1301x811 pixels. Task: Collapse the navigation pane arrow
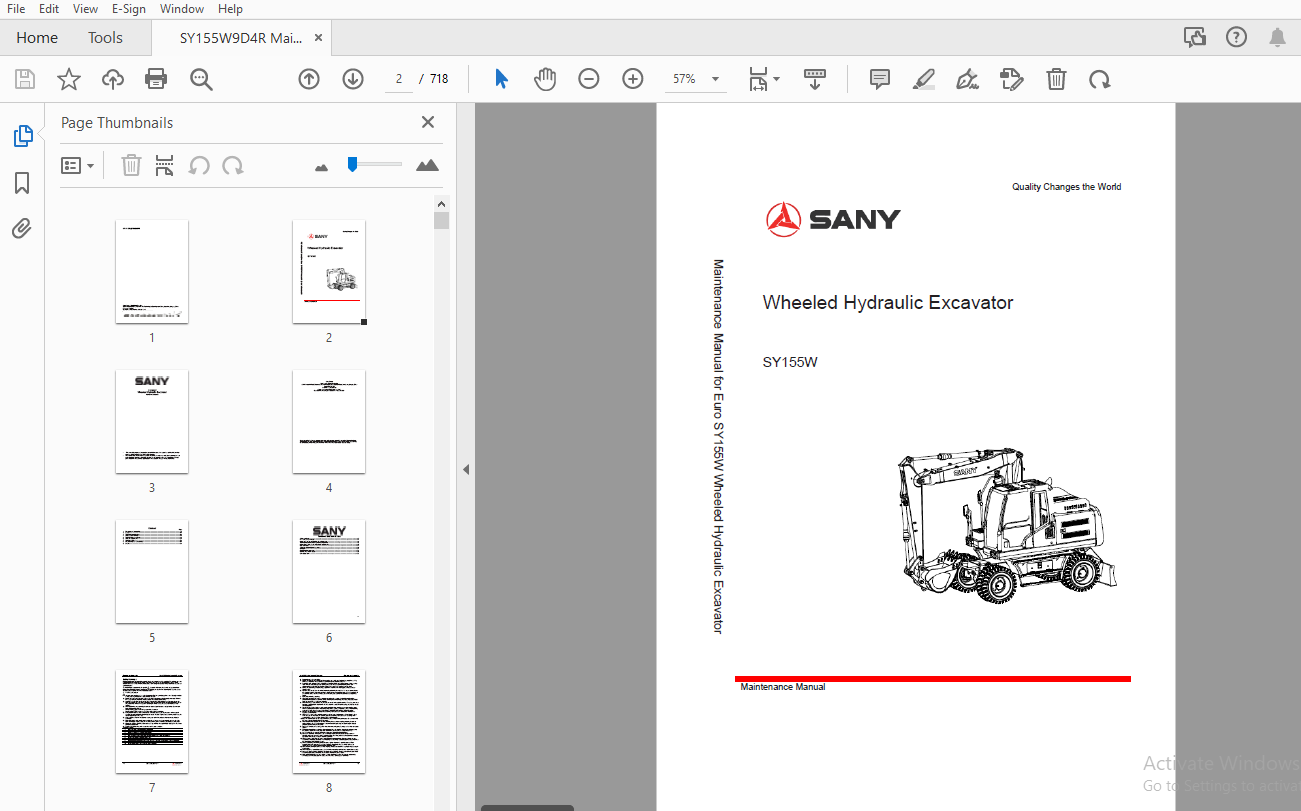(x=466, y=469)
